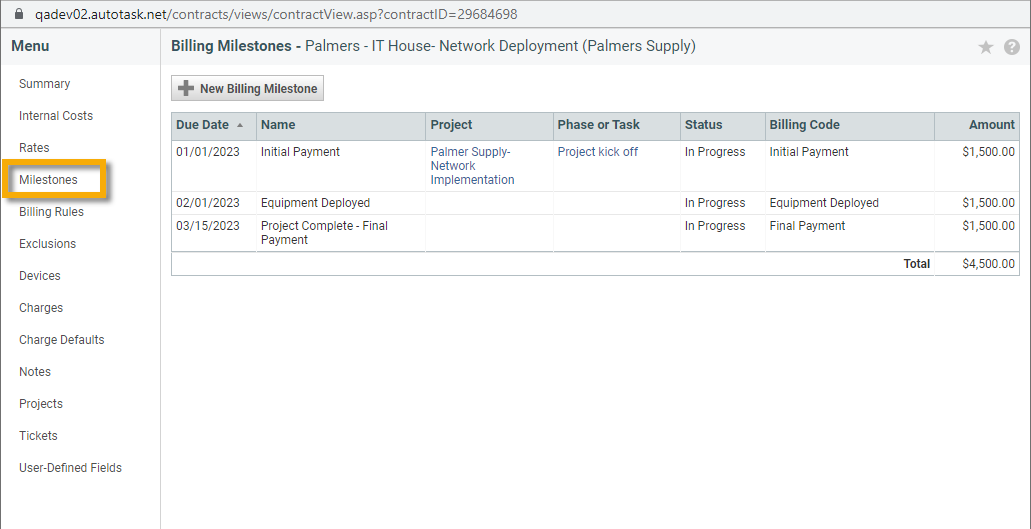
Task: Open User-Defined Fields in the menu
Action: [x=70, y=468]
